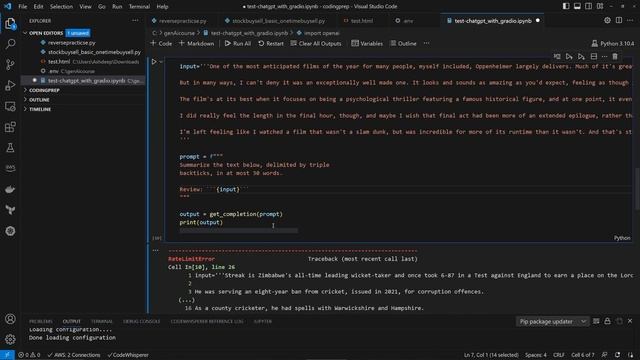Open the Source Control view
Image resolution: width=640 pixels, height=360 pixels.
click(10, 64)
